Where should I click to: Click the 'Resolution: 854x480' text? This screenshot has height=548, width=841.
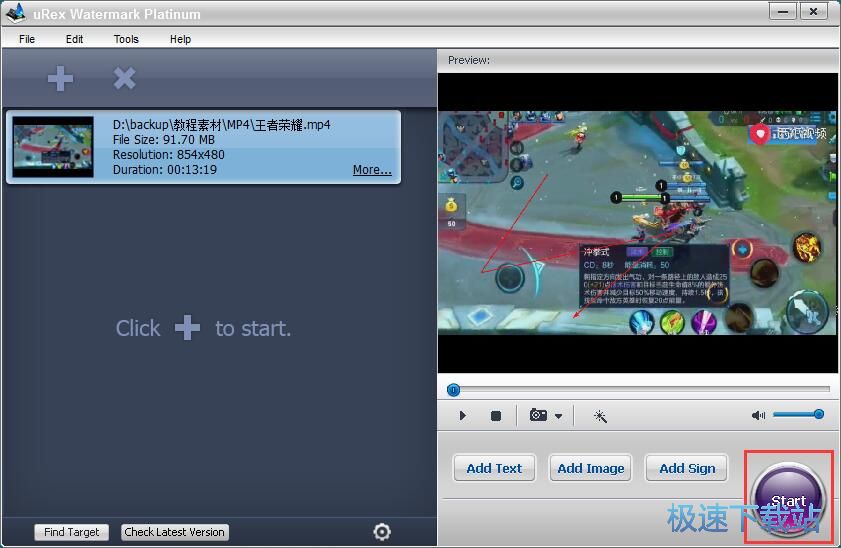[x=168, y=155]
